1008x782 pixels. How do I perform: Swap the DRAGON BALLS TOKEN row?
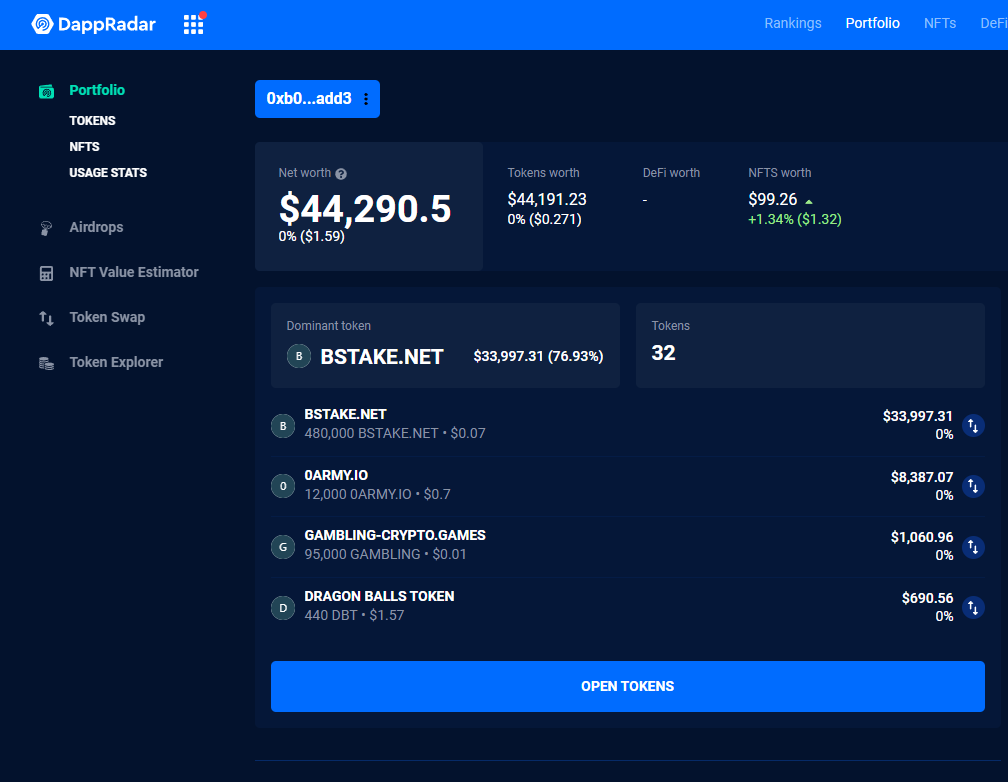tap(973, 607)
